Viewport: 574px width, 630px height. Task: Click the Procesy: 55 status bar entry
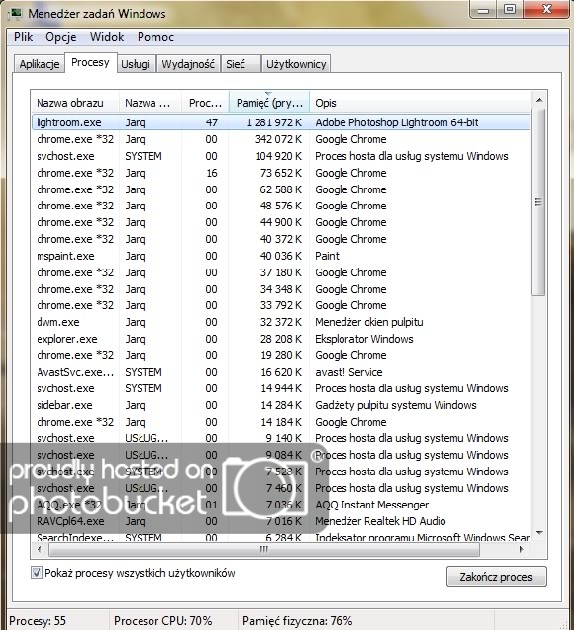click(x=37, y=621)
